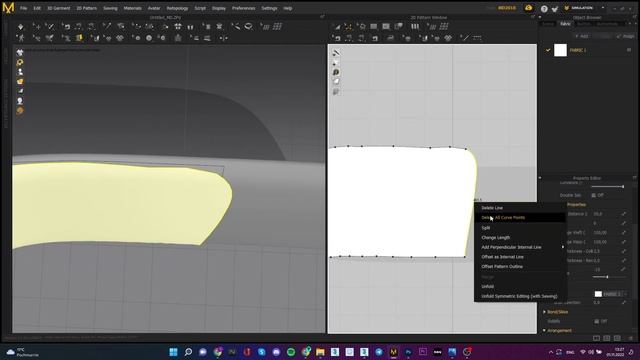Click the orange bottom icon in 3D display strip
640x360 pixels.
pyautogui.click(x=20, y=111)
